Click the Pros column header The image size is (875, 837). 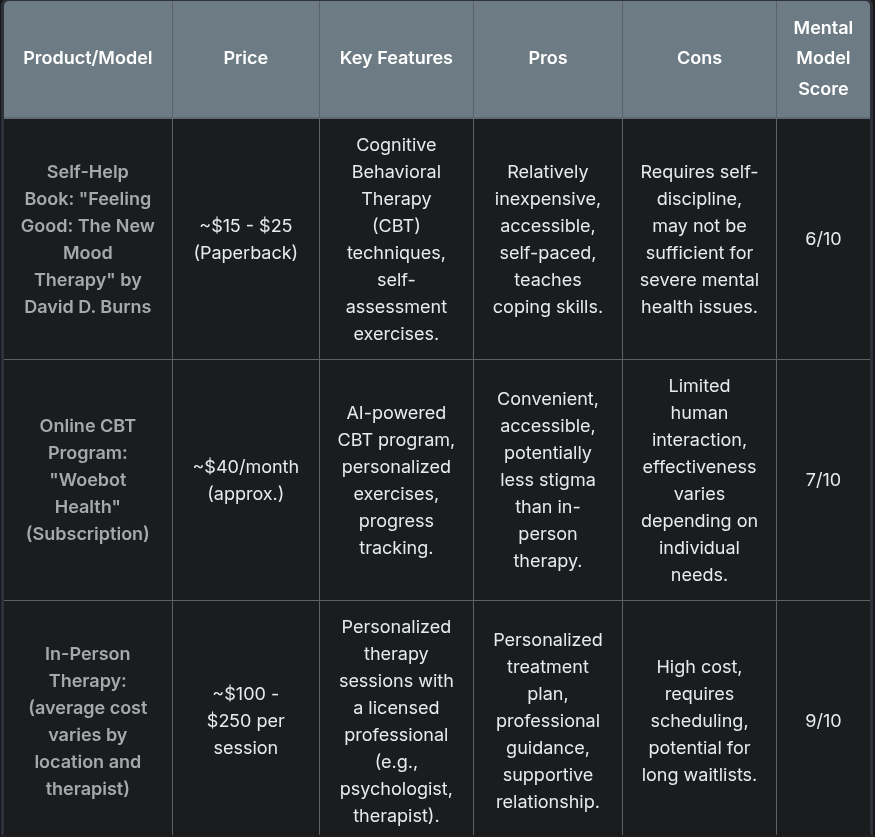click(547, 58)
